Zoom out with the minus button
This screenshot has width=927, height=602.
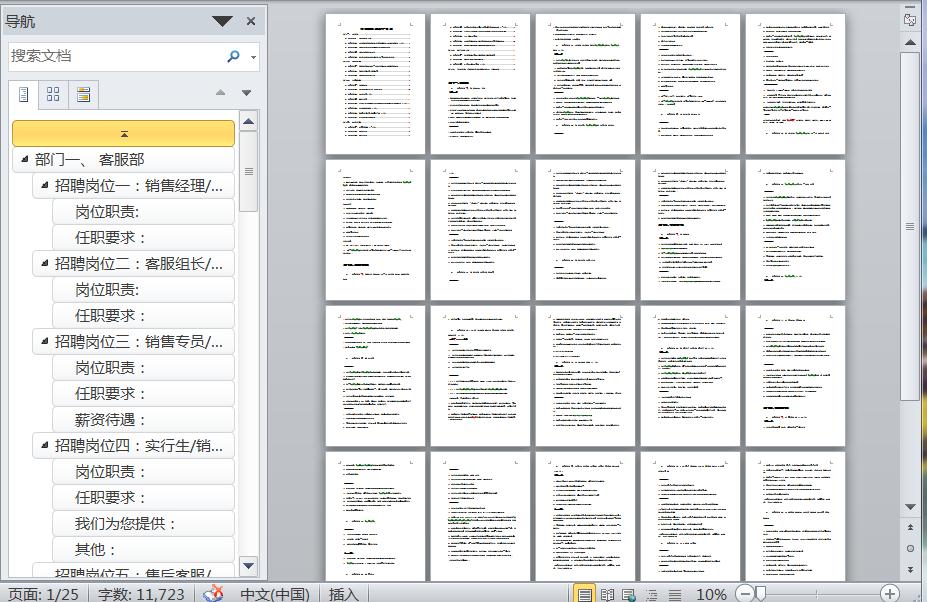[x=745, y=593]
